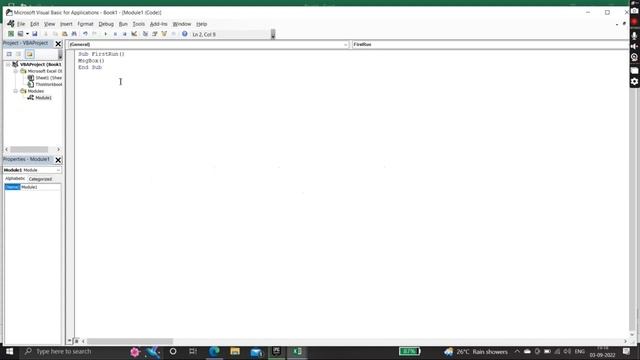Open the Edit menu
This screenshot has width=640, height=360.
(x=35, y=24)
